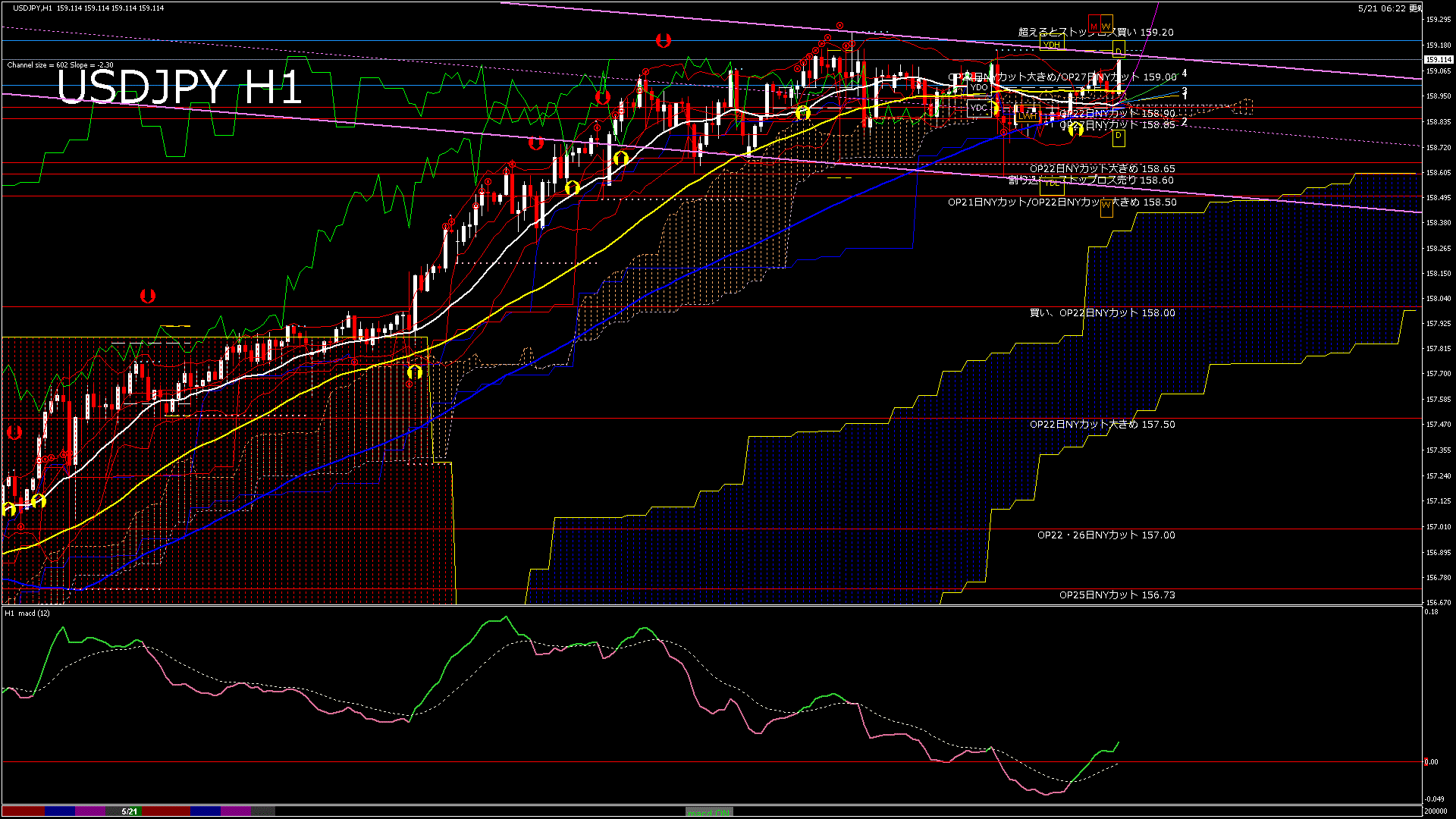Click the Channel size = 602 Slope text

(x=61, y=65)
